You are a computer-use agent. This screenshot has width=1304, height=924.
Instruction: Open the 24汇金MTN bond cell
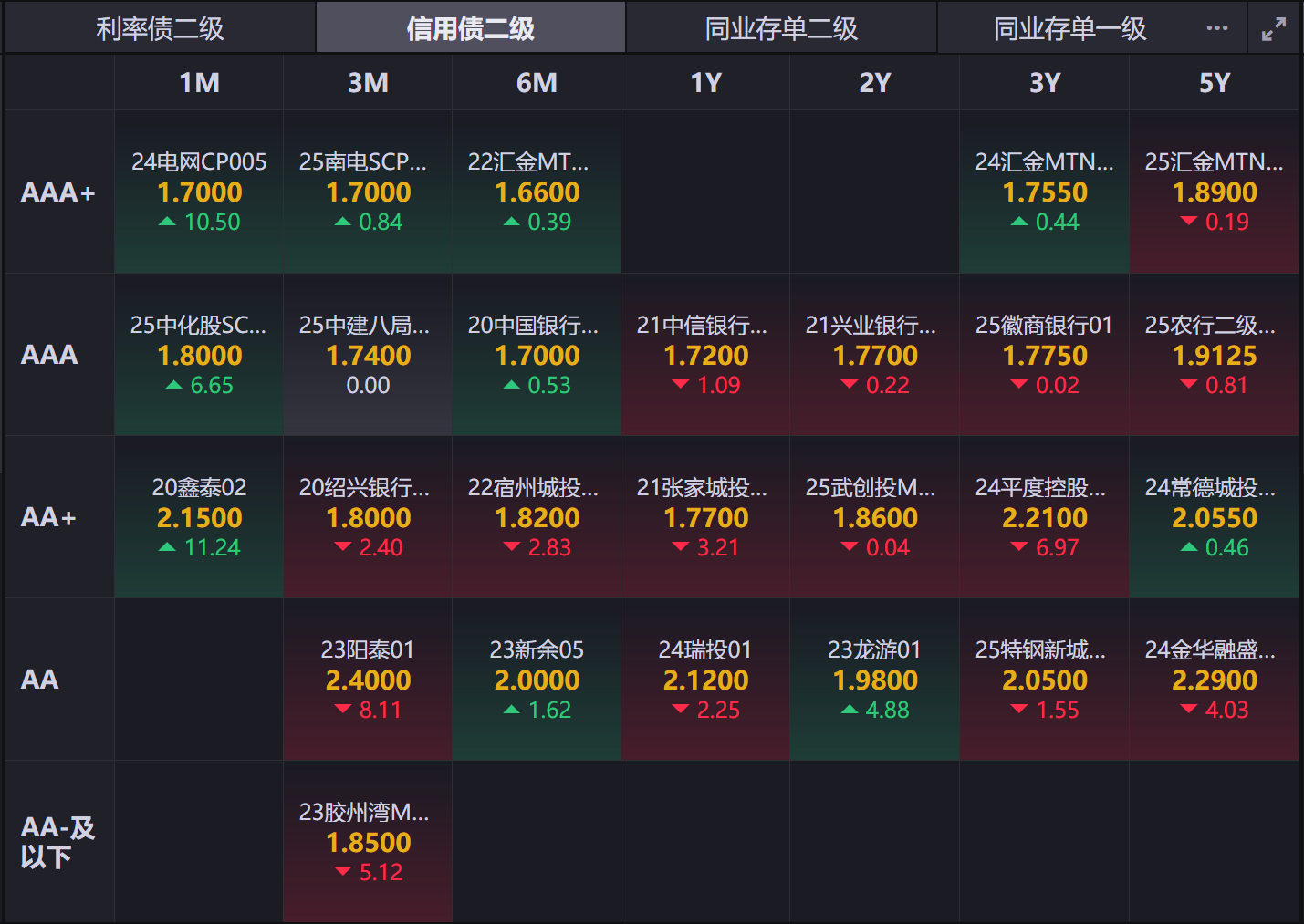tap(1045, 192)
